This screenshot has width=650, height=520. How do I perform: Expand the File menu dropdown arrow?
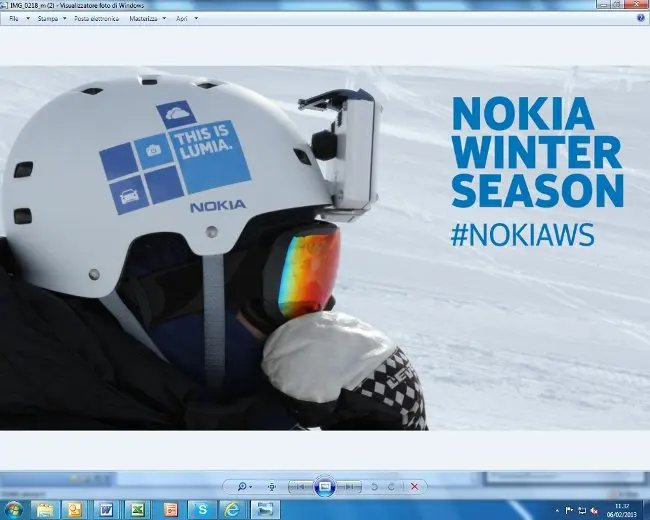pos(28,19)
